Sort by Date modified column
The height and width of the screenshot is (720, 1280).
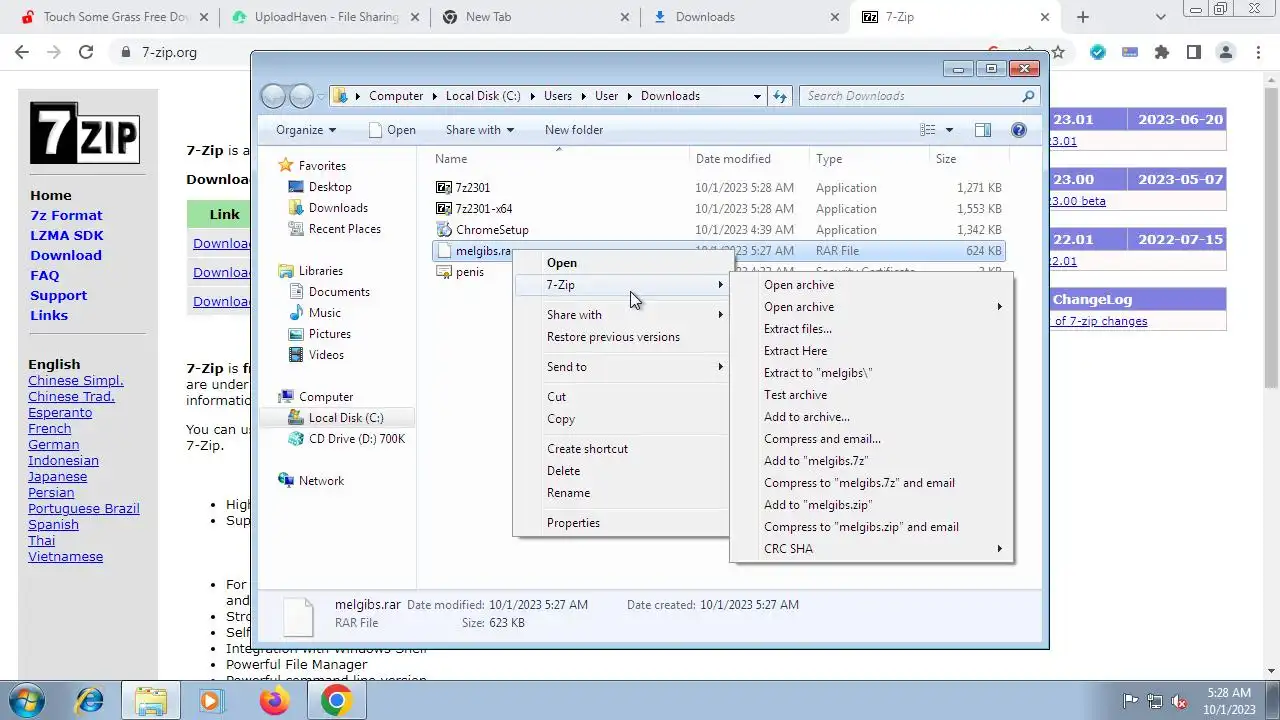click(x=733, y=159)
